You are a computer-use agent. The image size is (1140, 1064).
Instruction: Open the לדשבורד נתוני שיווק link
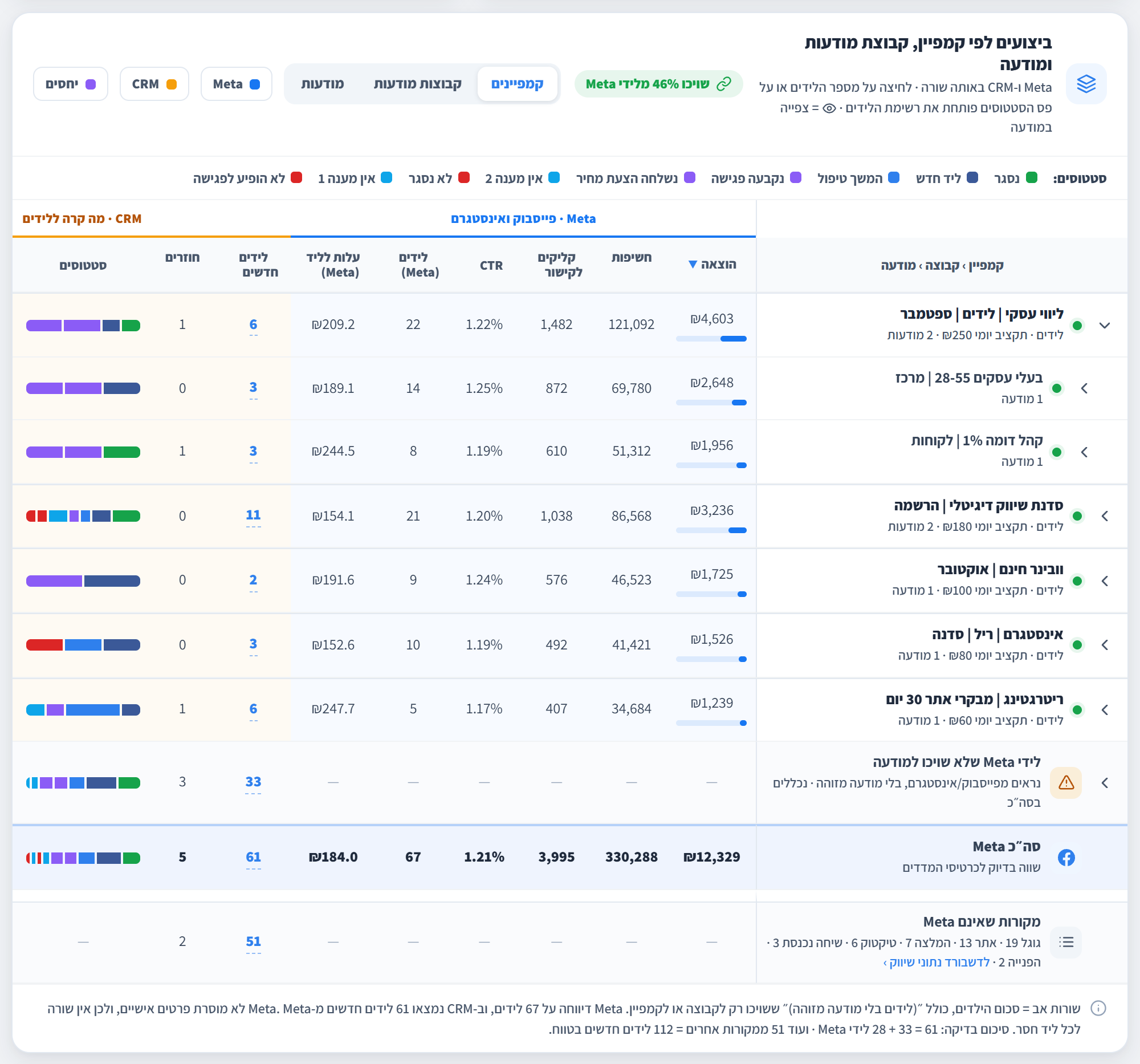[937, 962]
